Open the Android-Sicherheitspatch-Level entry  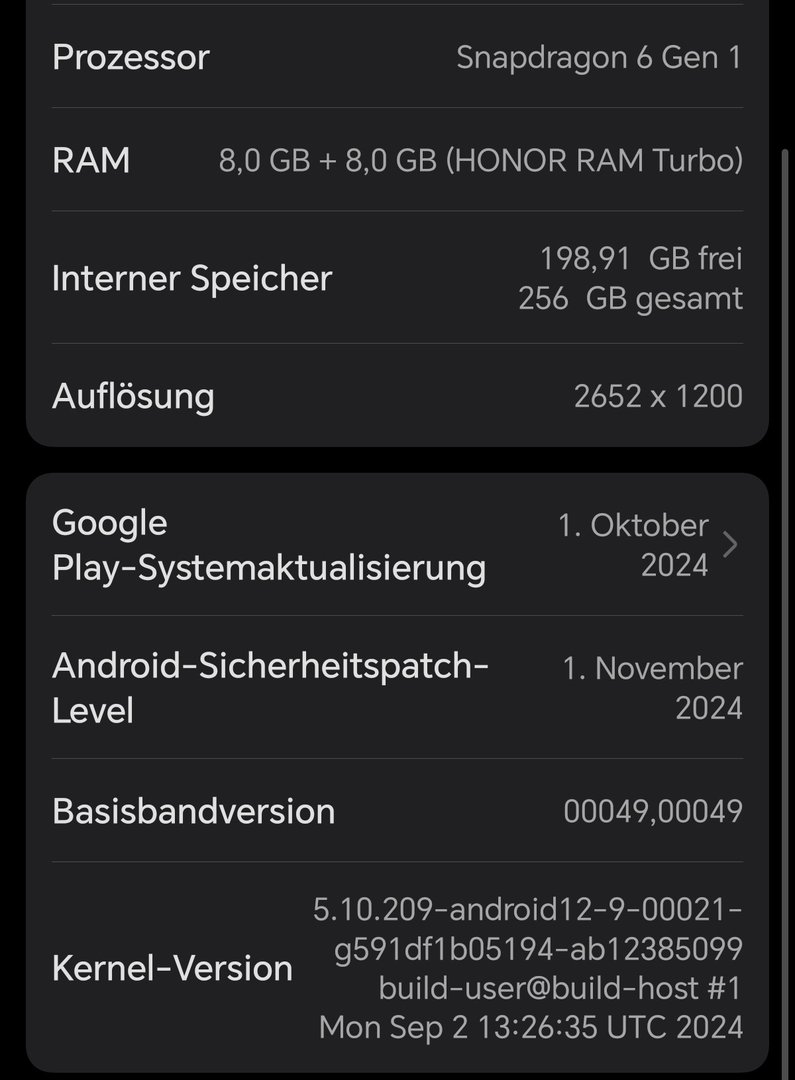pyautogui.click(x=270, y=687)
